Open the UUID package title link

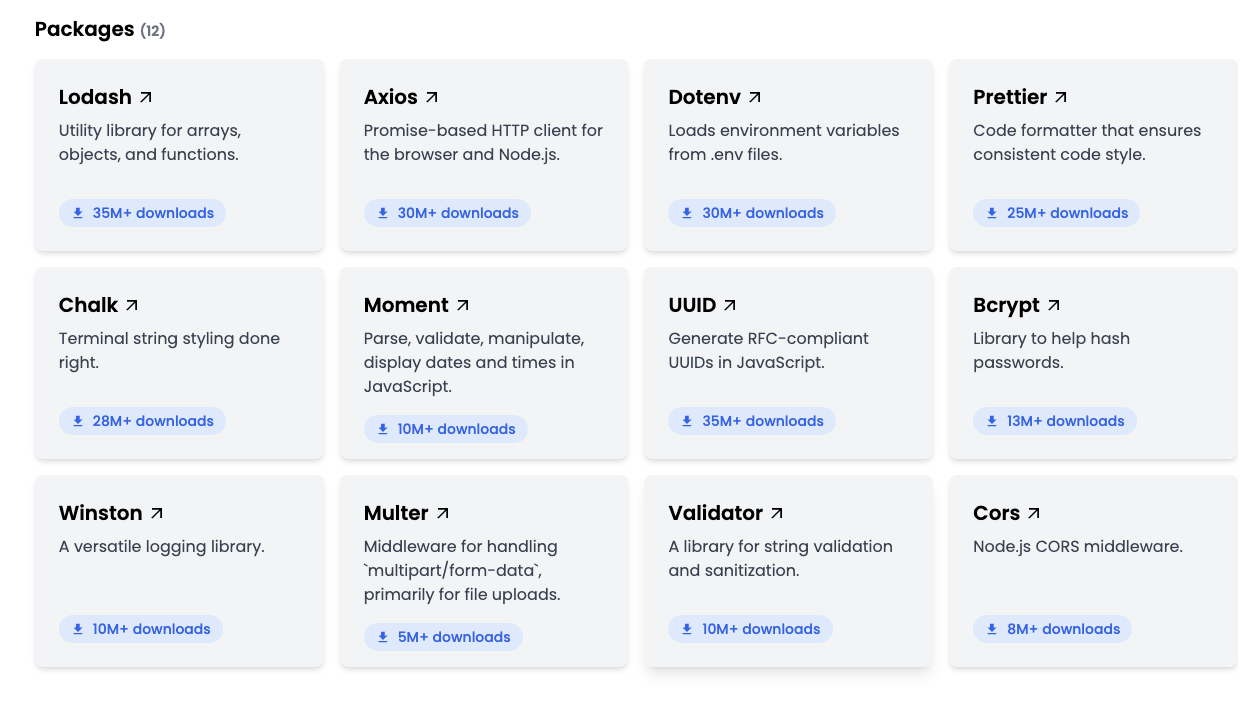coord(692,305)
